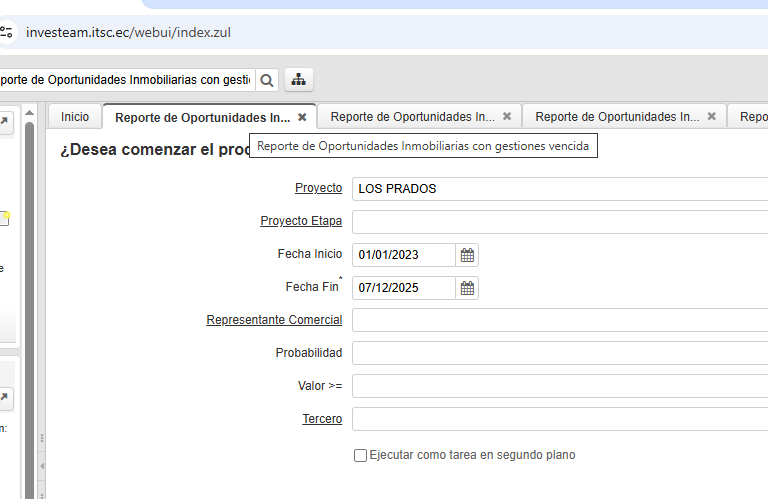This screenshot has height=499, width=768.
Task: Click the Valor >= input field
Action: click(560, 386)
